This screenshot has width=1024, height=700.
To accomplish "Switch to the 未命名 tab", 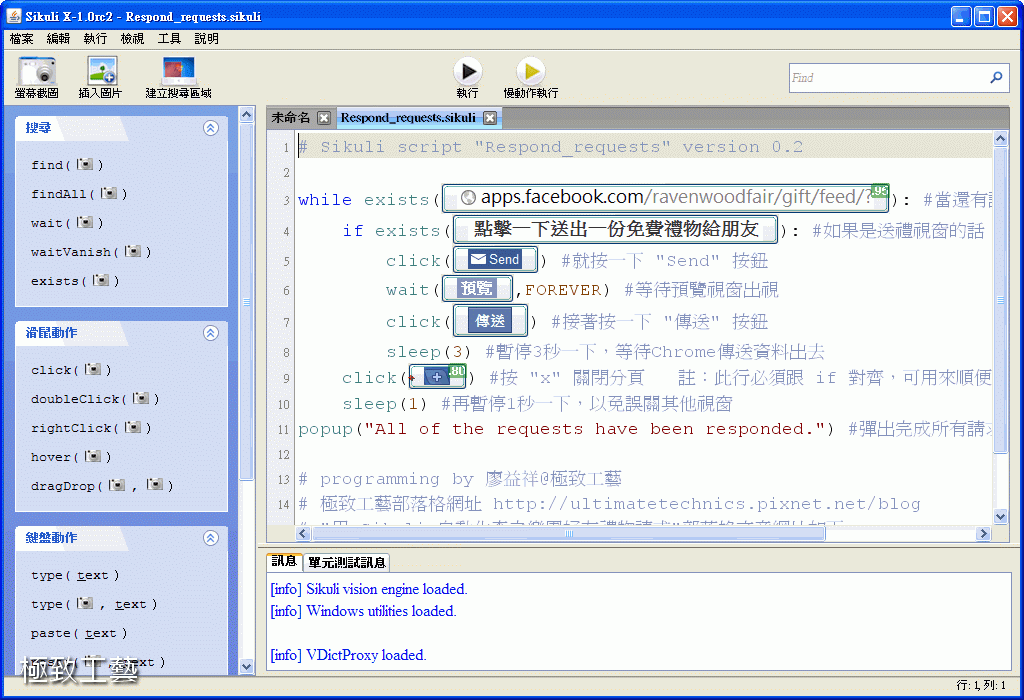I will pyautogui.click(x=291, y=118).
